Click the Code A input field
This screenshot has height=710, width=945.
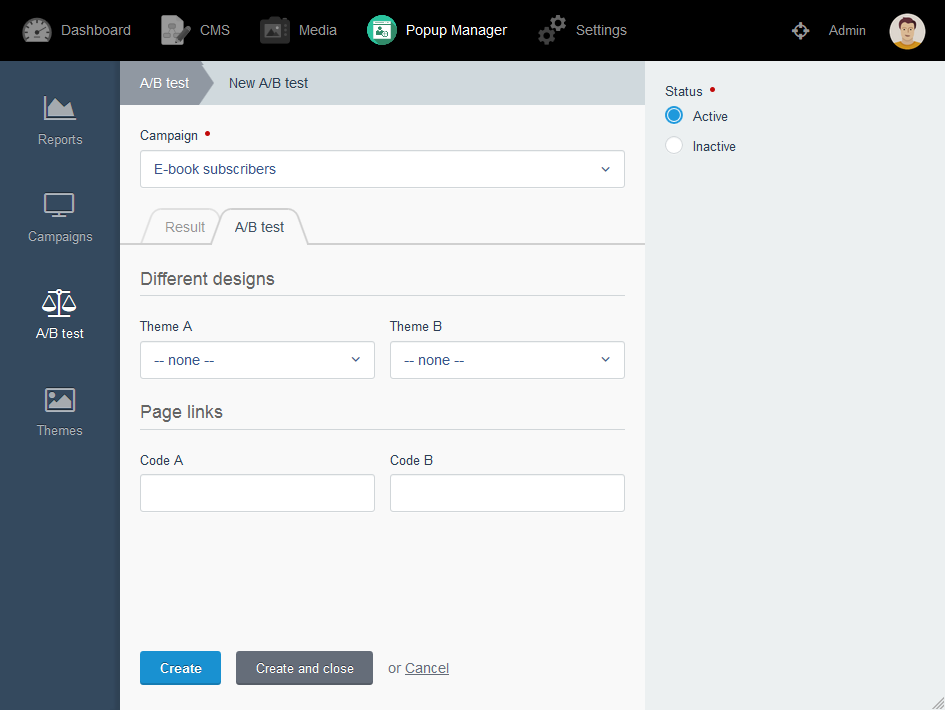click(x=257, y=493)
